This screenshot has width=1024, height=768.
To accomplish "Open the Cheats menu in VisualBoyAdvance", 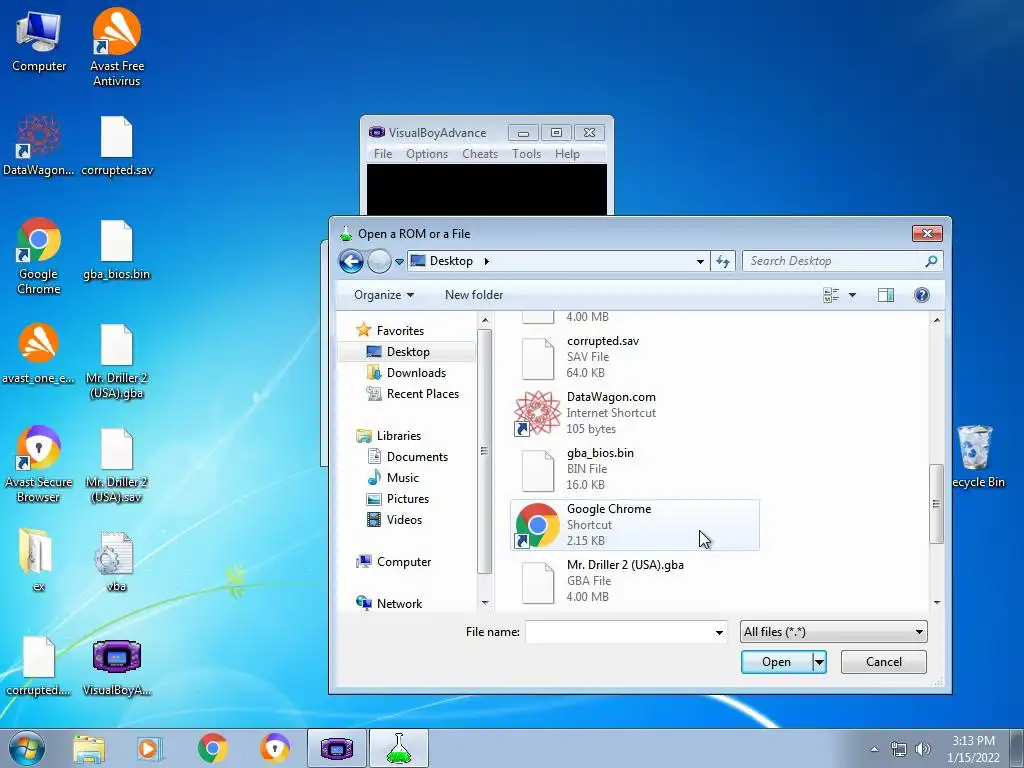I will 480,154.
